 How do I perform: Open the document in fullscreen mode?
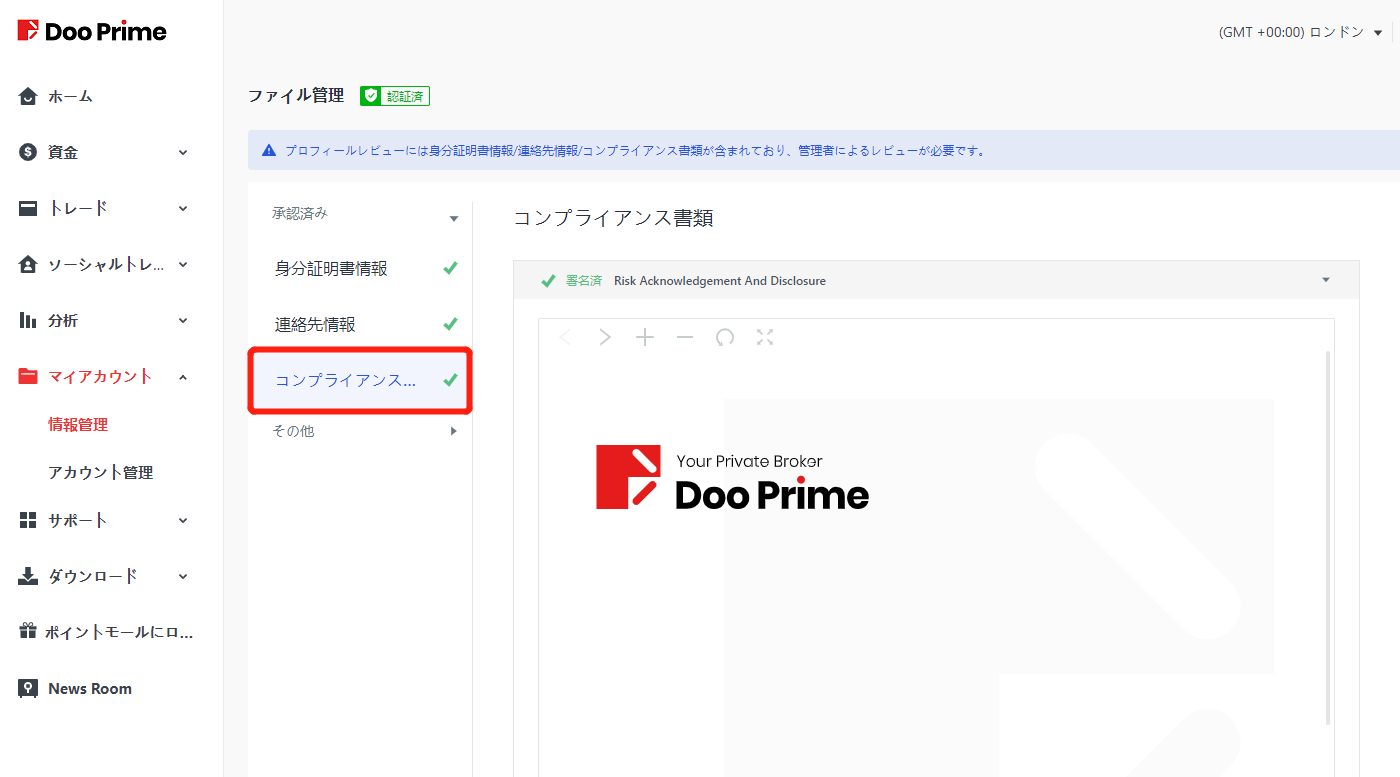pyautogui.click(x=765, y=337)
